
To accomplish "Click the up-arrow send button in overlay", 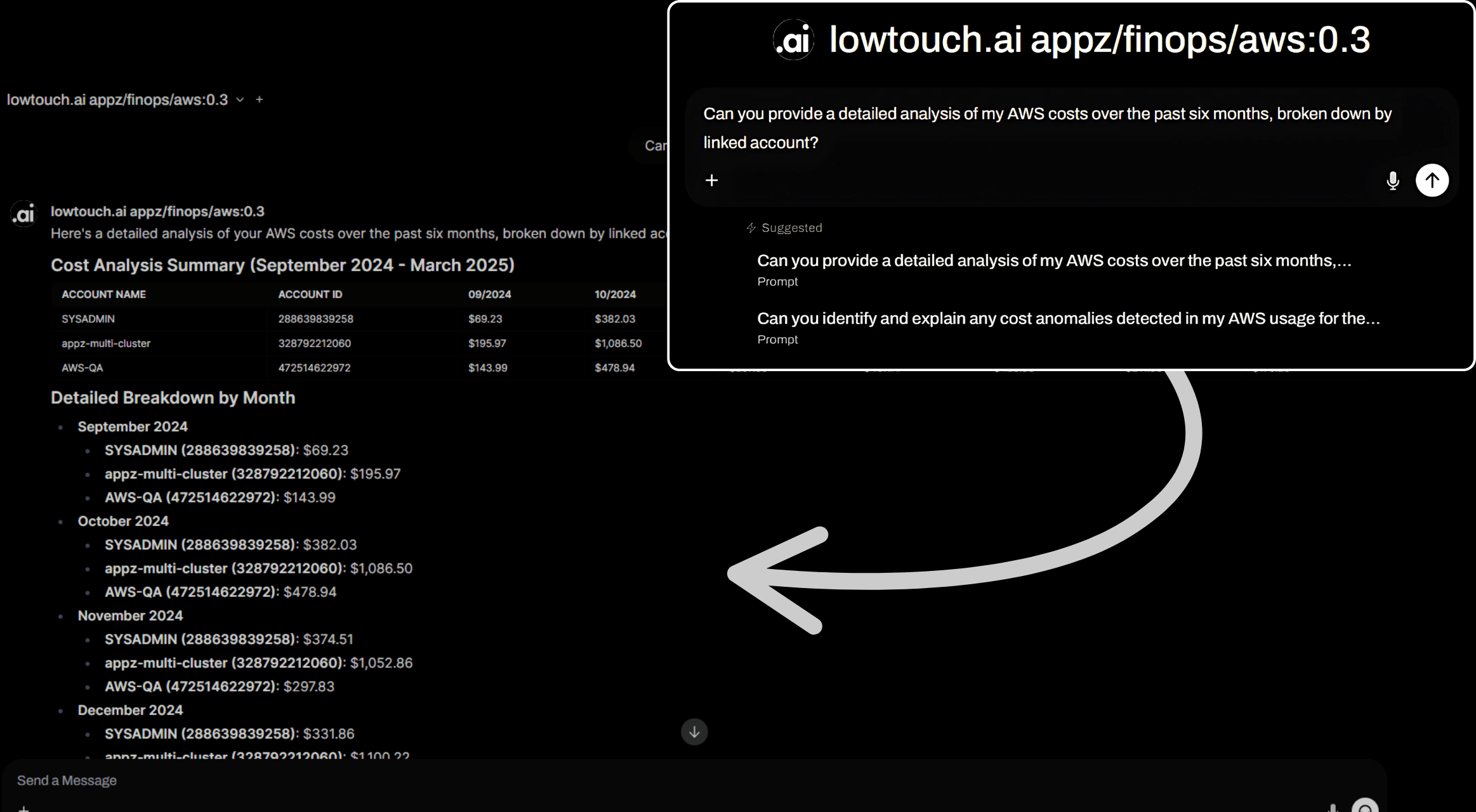I will pos(1432,181).
